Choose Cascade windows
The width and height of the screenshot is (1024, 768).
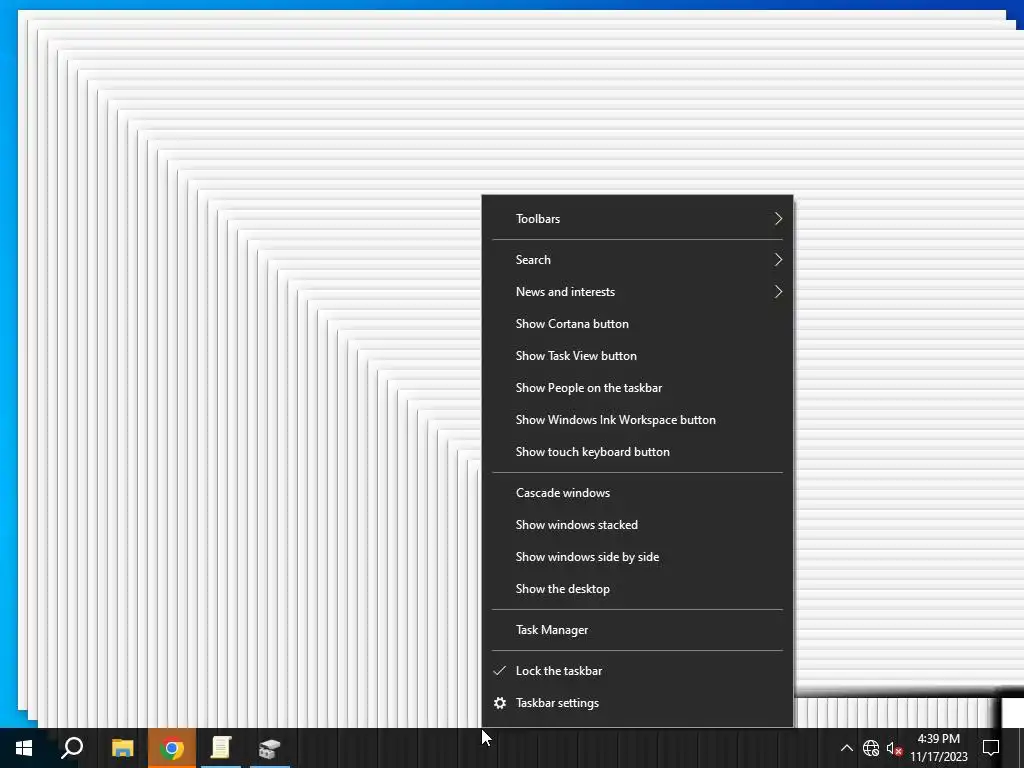(x=637, y=493)
